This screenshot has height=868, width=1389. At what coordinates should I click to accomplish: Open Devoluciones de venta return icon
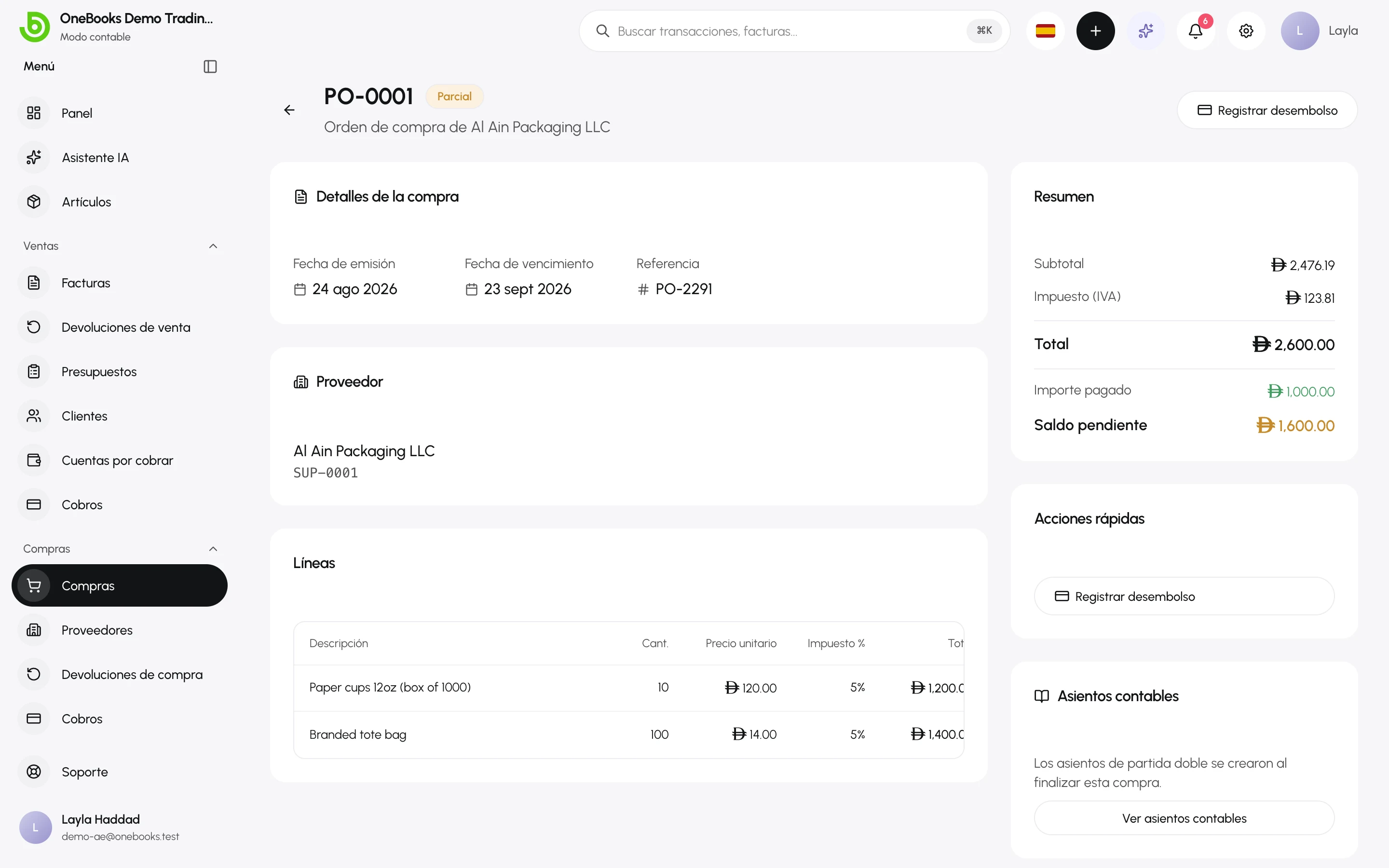coord(34,327)
